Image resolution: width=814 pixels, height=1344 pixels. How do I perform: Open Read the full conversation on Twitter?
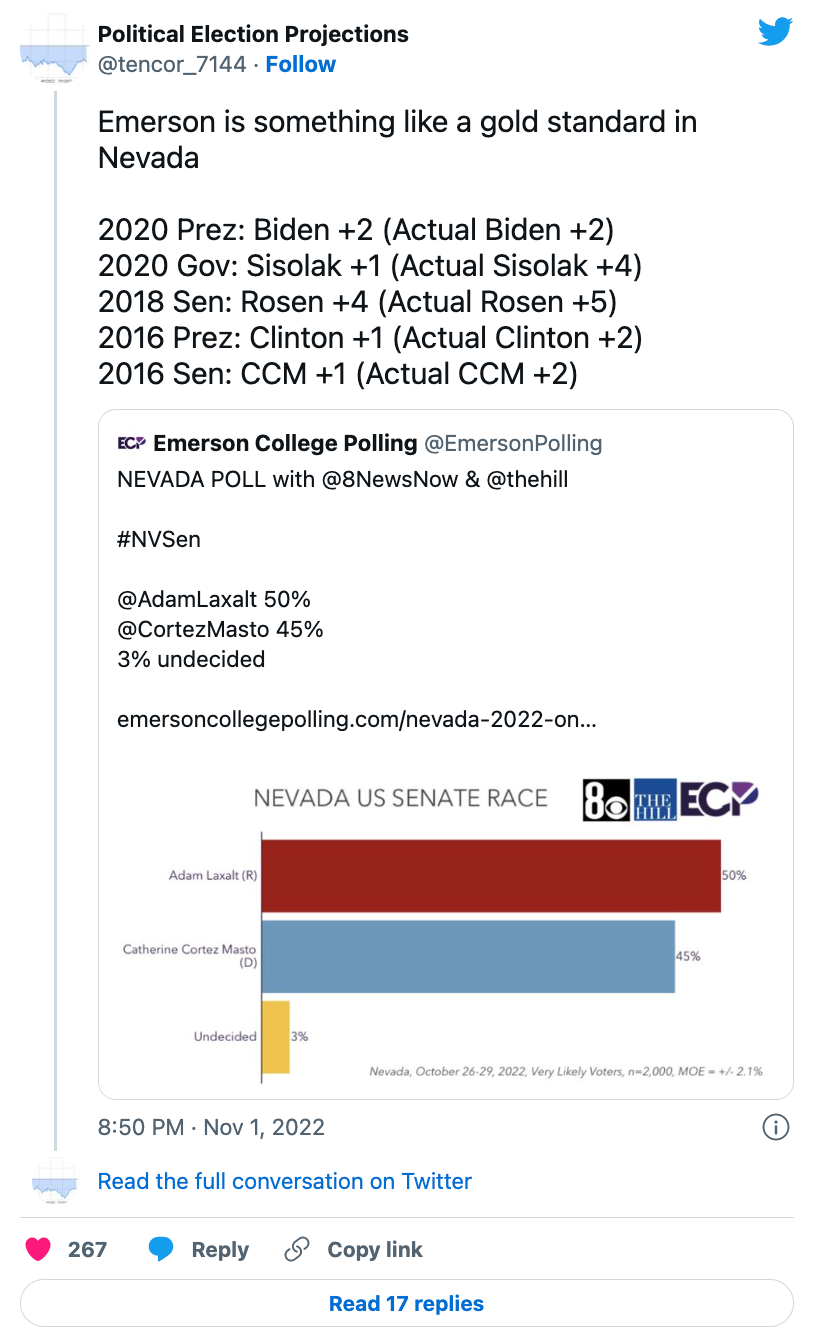tap(284, 1181)
